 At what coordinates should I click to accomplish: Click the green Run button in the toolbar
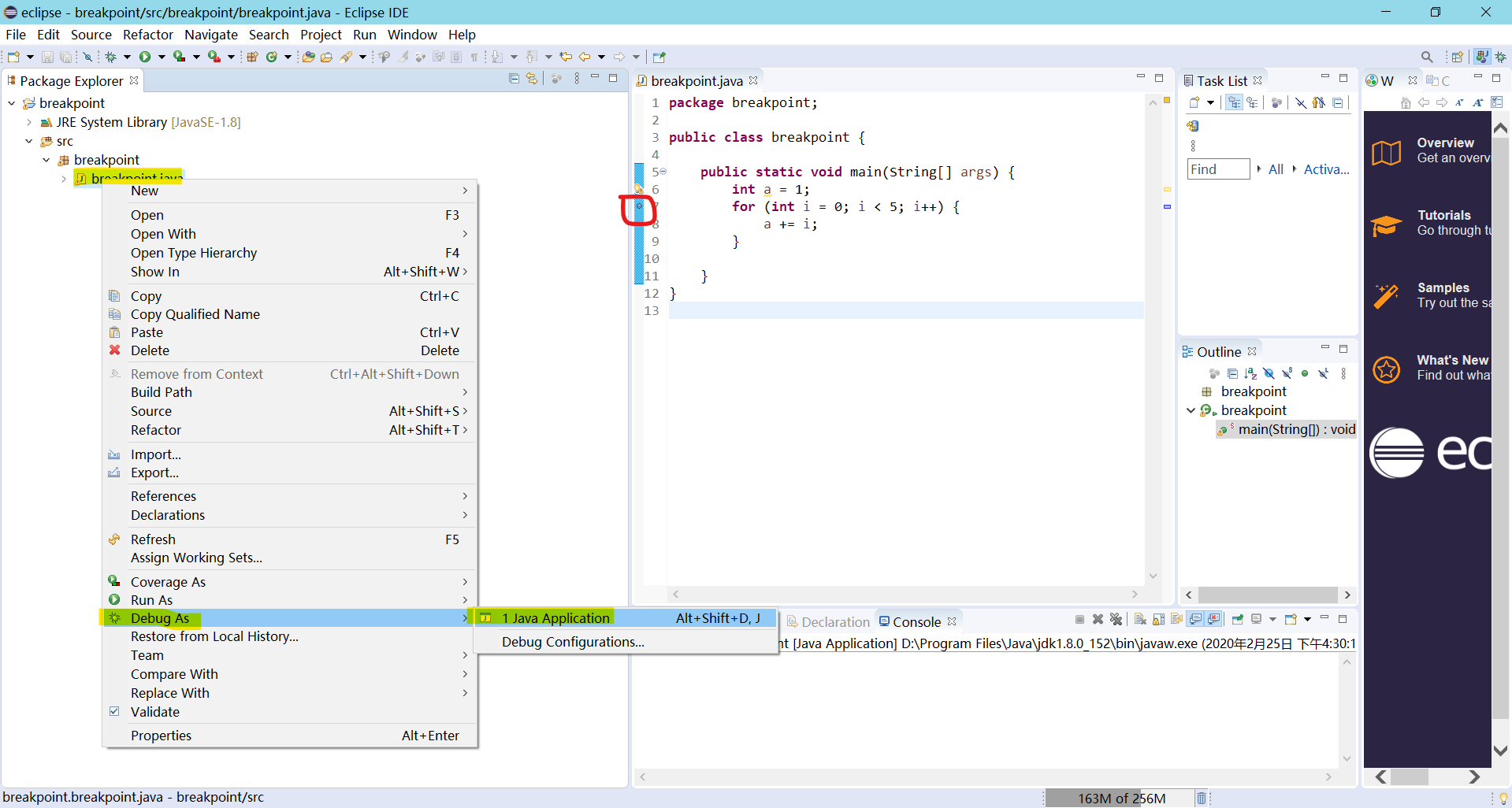pos(145,57)
